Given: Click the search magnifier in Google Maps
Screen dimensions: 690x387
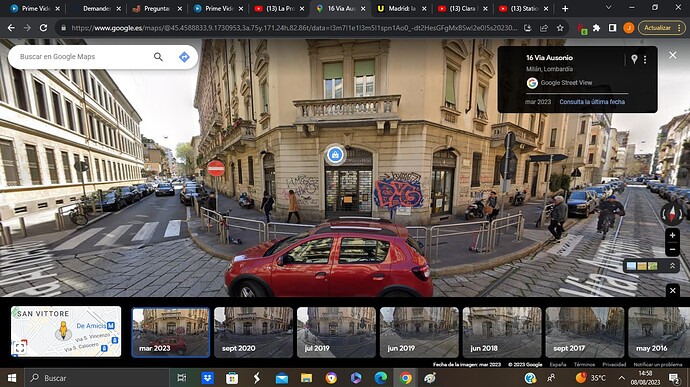Looking at the screenshot, I should point(158,57).
